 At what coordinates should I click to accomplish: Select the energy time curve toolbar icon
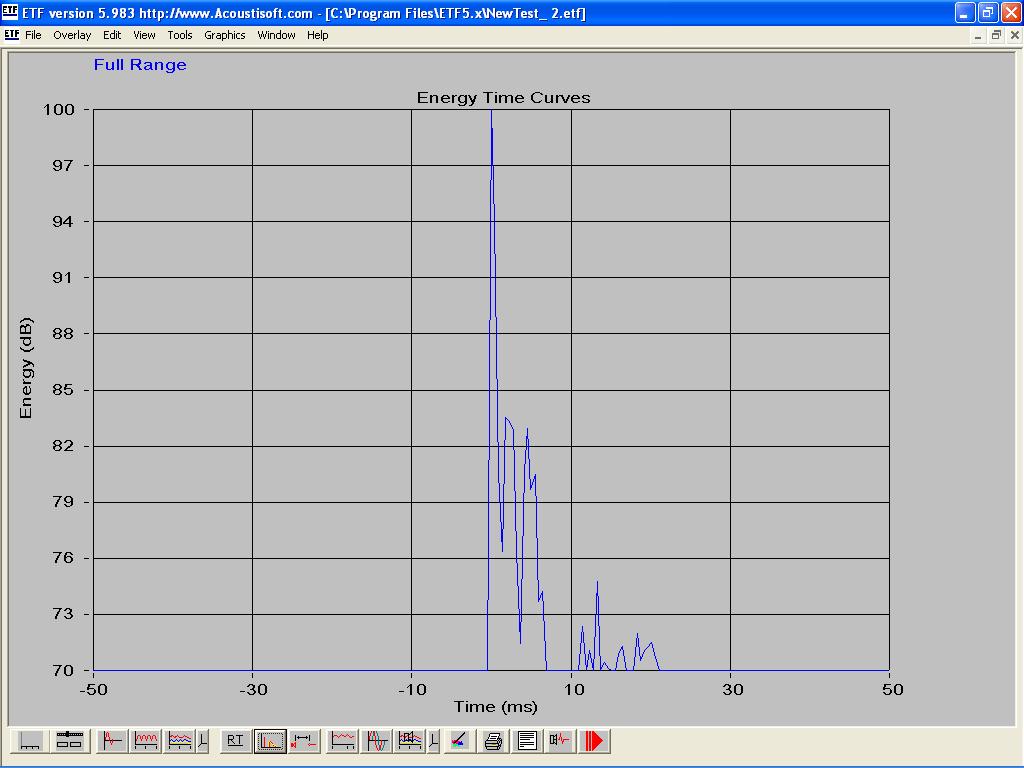click(270, 741)
